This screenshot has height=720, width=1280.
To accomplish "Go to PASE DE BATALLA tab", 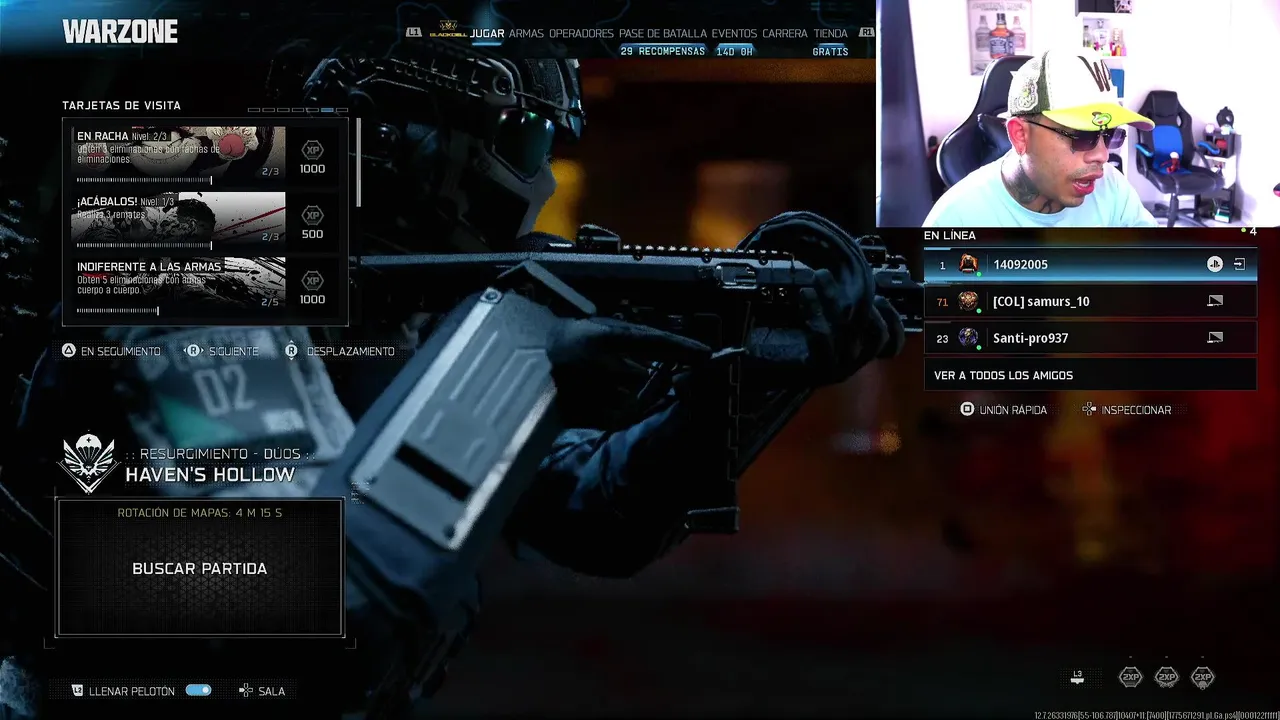I will (663, 33).
